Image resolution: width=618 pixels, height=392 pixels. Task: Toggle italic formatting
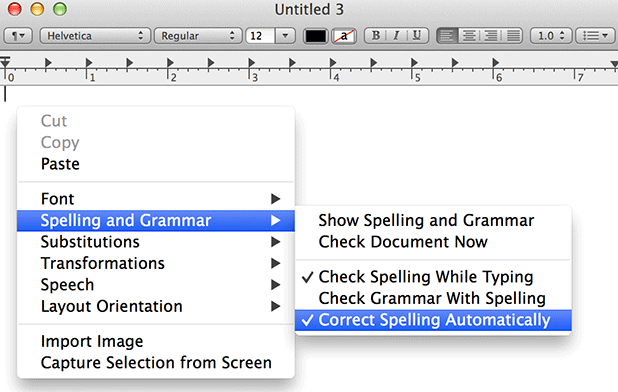pos(396,36)
